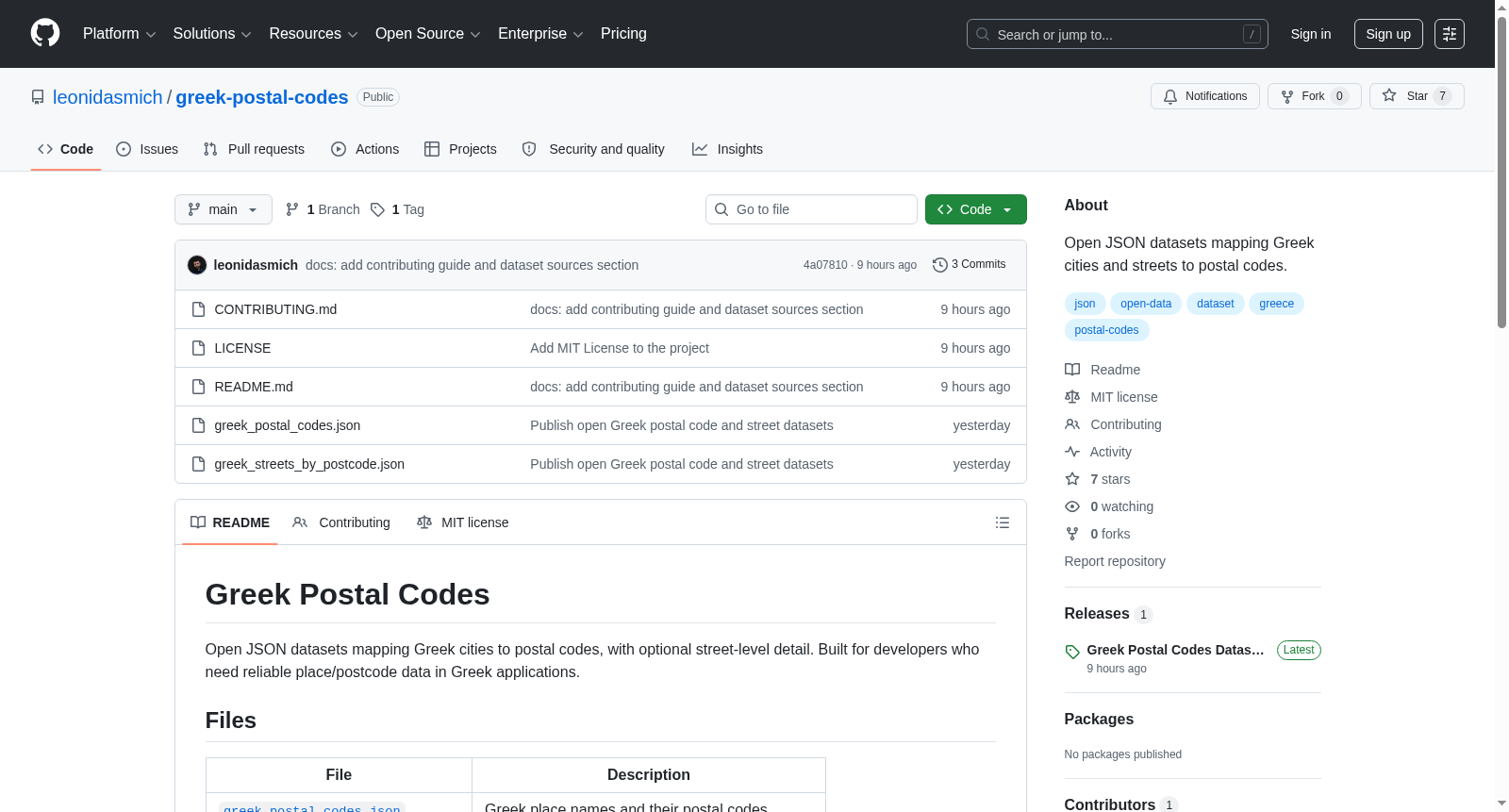Click the leonidasmich avatar in commit row

[197, 265]
